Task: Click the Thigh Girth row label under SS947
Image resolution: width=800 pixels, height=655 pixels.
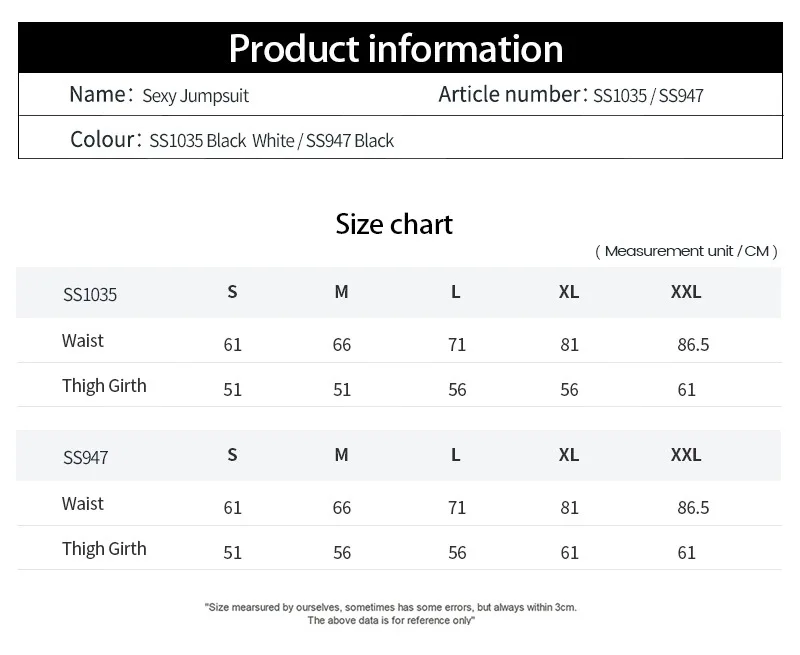Action: (x=104, y=549)
